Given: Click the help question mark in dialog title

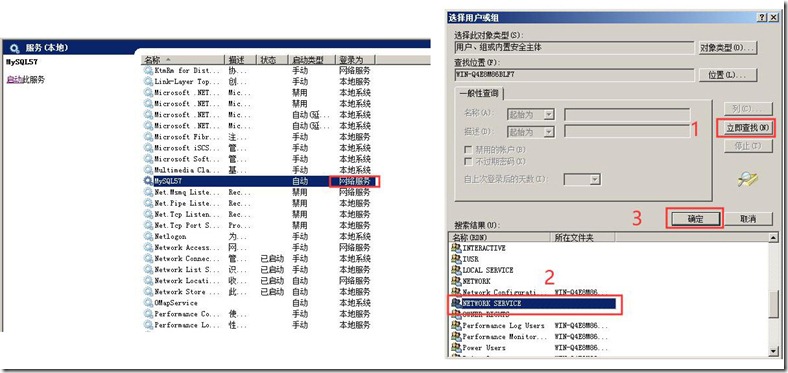Looking at the screenshot, I should [x=763, y=17].
